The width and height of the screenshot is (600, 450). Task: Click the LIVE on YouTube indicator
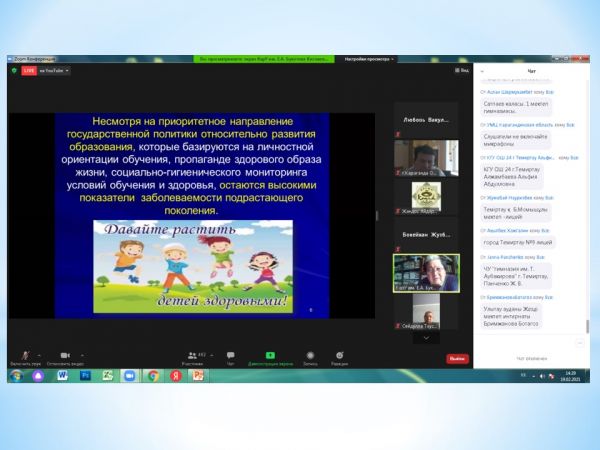(x=29, y=71)
